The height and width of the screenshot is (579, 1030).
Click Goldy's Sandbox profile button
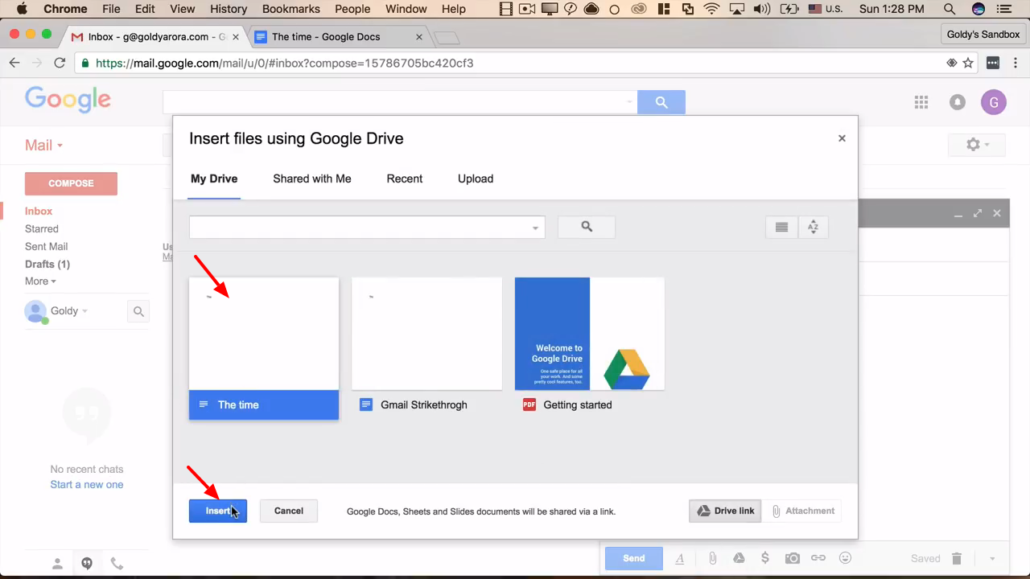pyautogui.click(x=983, y=34)
